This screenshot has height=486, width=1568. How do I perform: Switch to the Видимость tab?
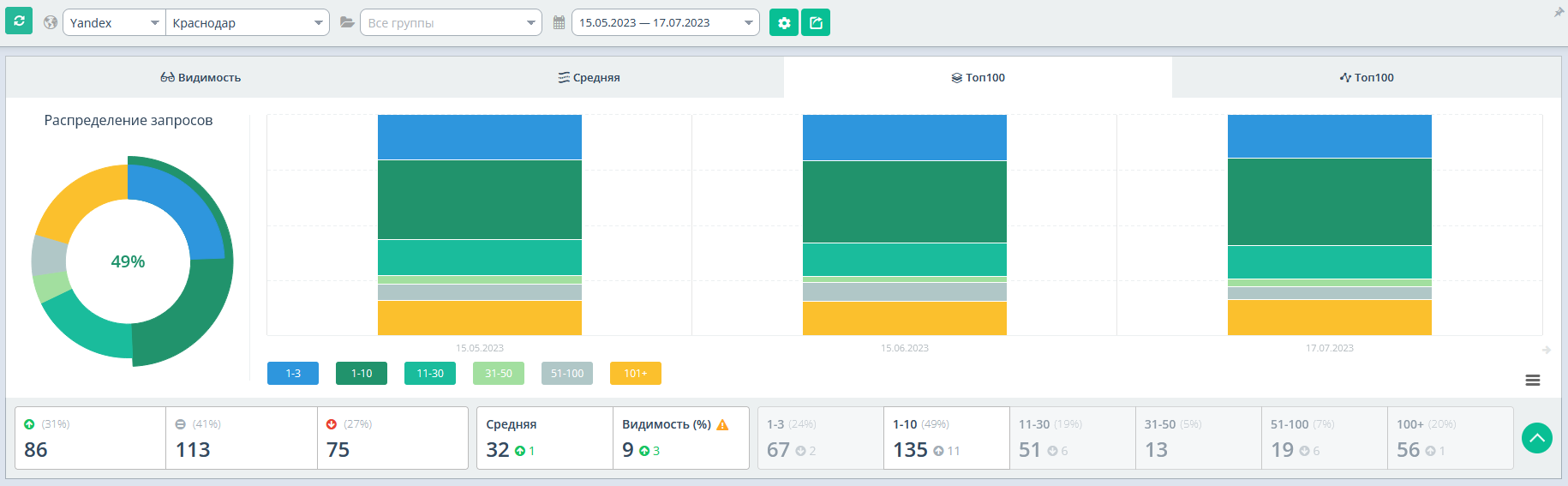(x=200, y=77)
